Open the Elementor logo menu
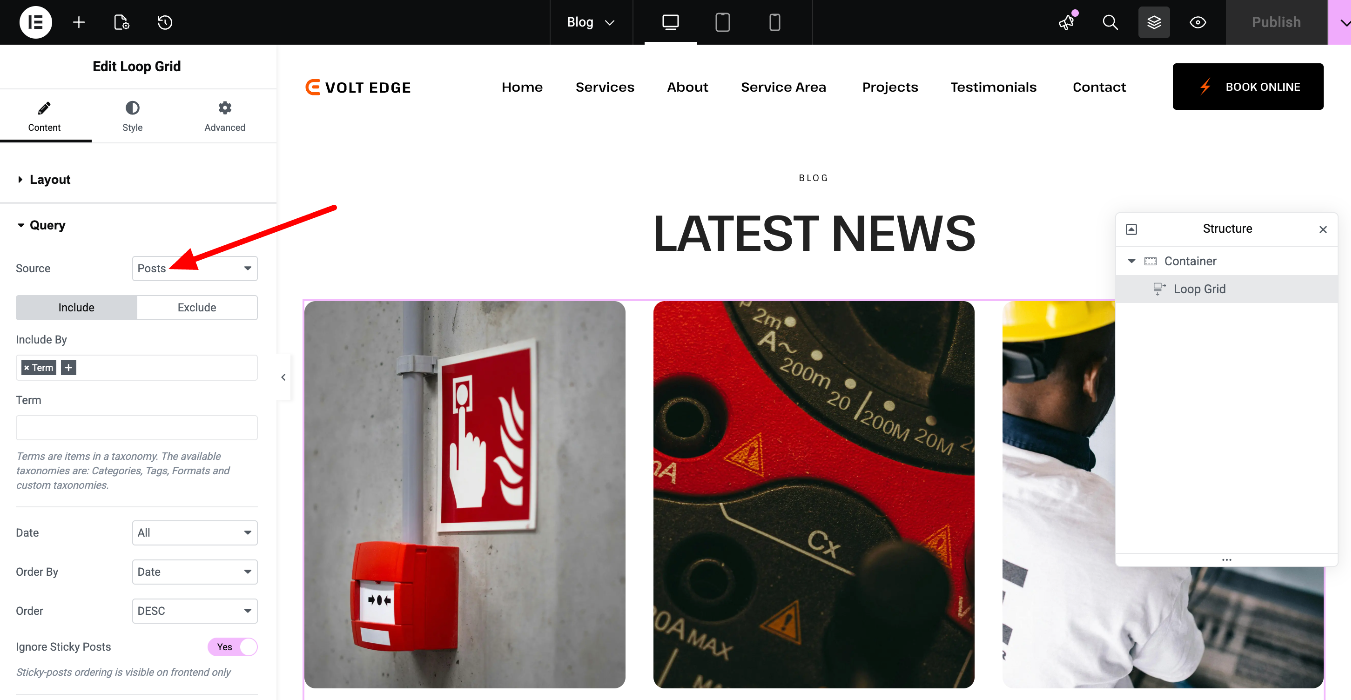 pos(35,22)
